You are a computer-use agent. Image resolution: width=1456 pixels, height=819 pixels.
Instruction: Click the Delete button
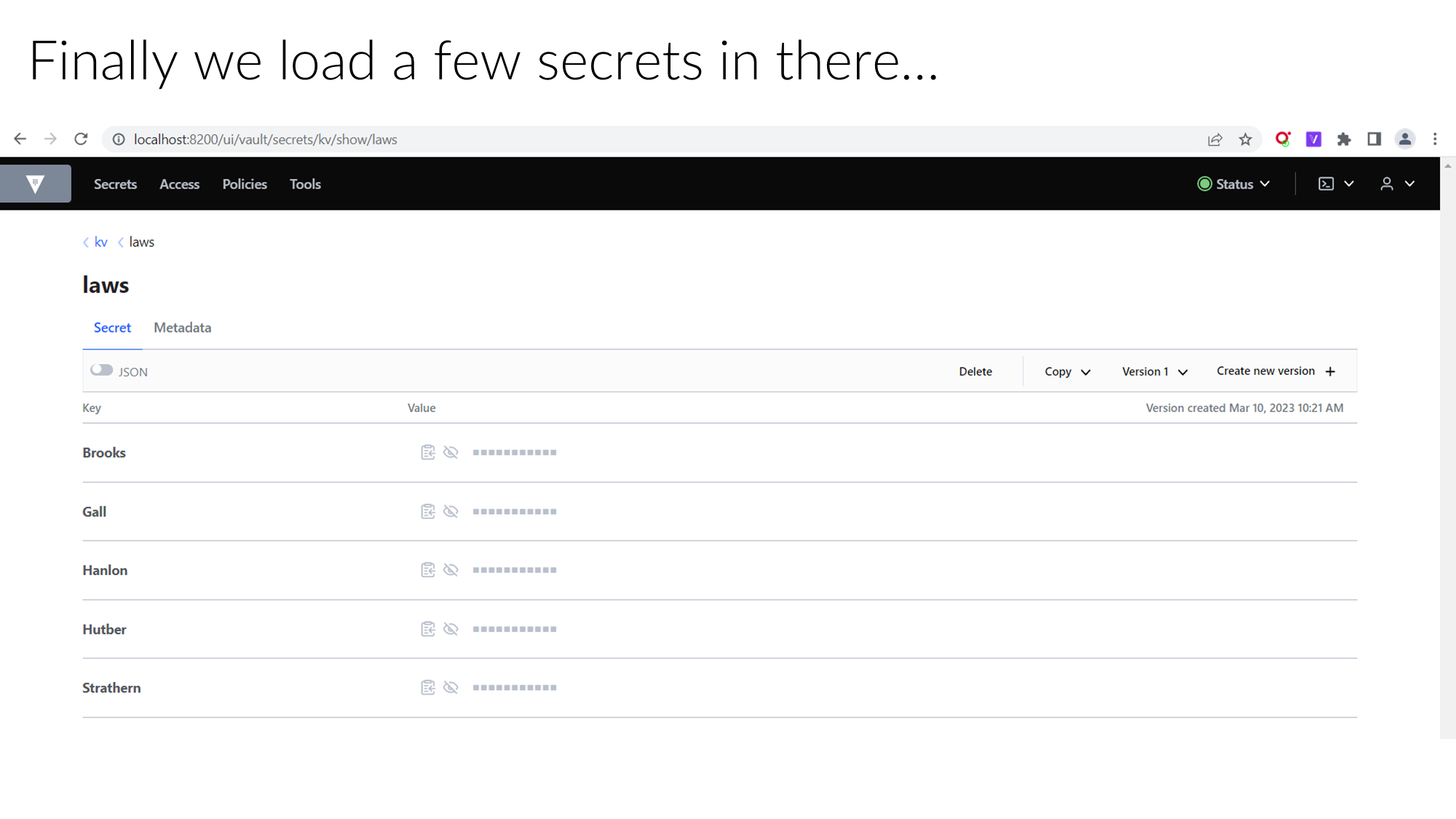tap(976, 372)
